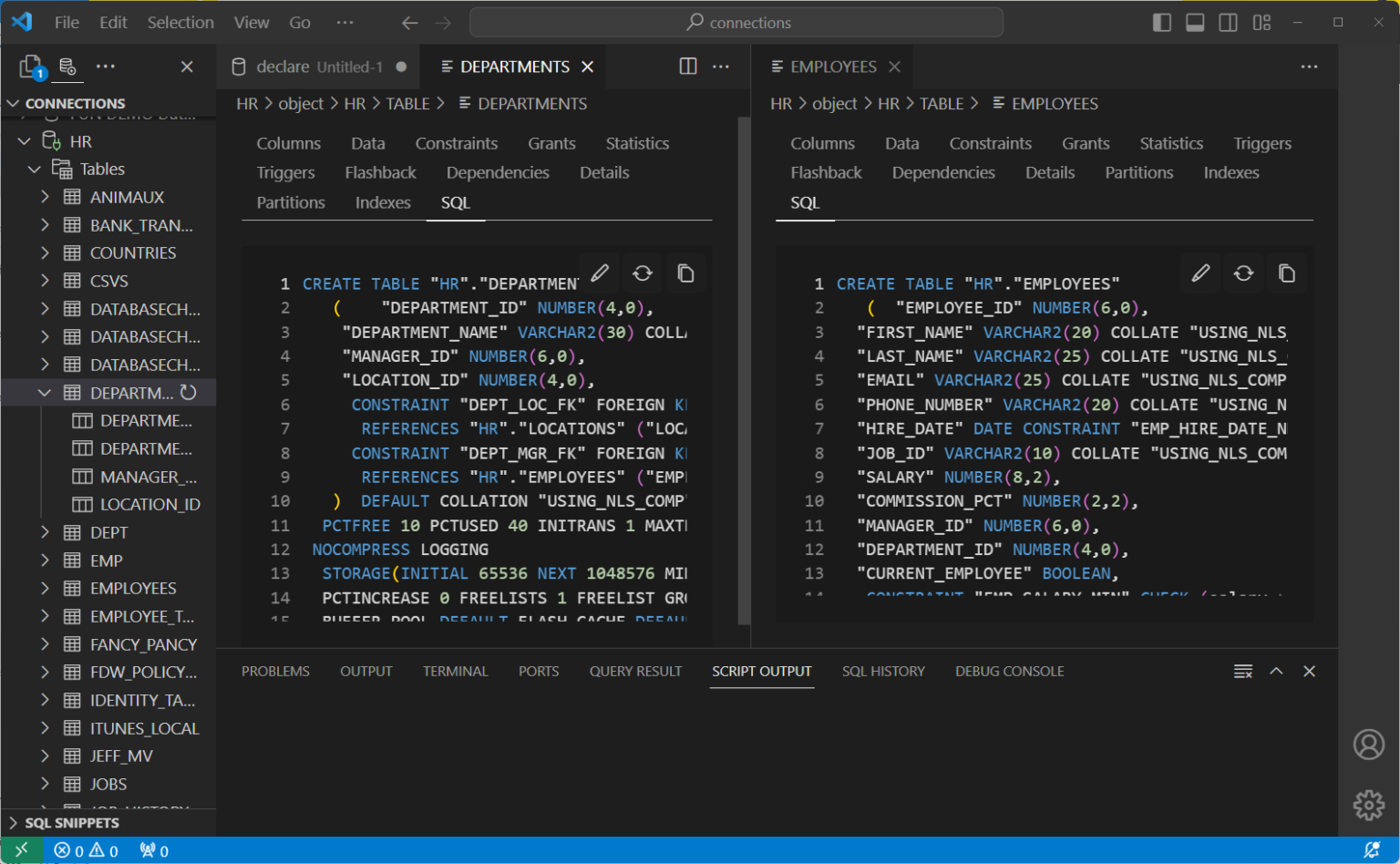Collapse the CONNECTIONS section header
1400x864 pixels.
point(14,103)
